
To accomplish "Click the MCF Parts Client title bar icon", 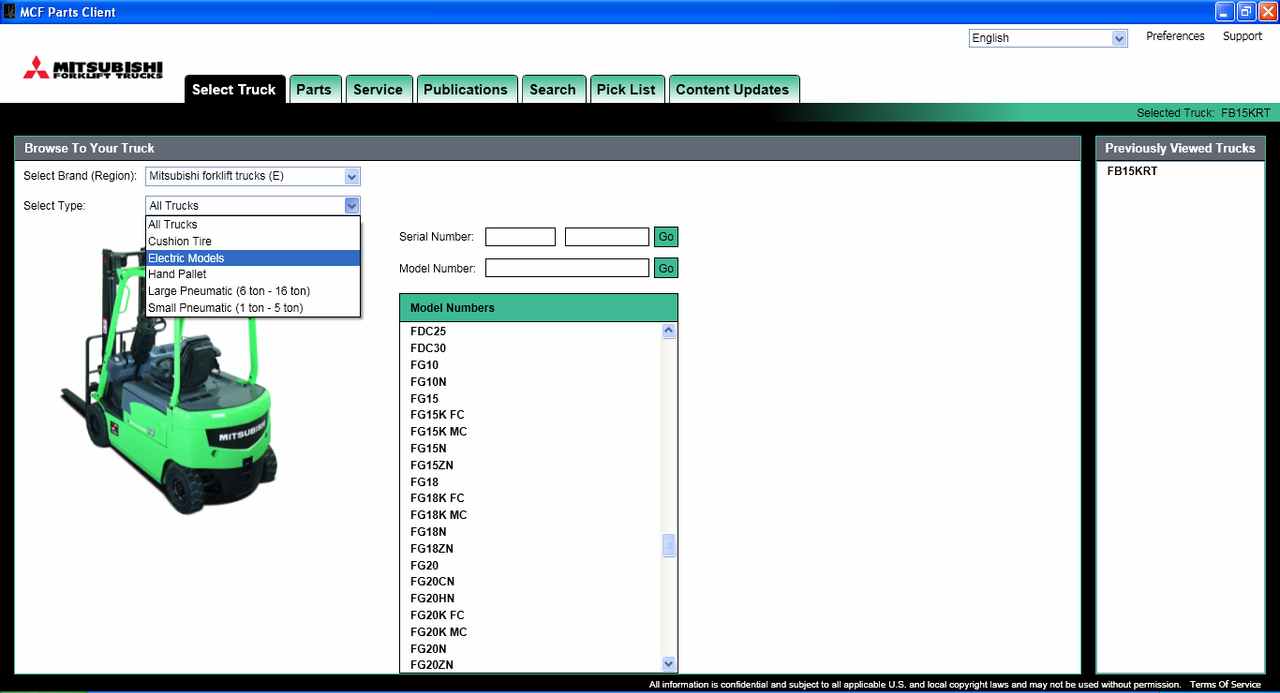I will tap(9, 12).
